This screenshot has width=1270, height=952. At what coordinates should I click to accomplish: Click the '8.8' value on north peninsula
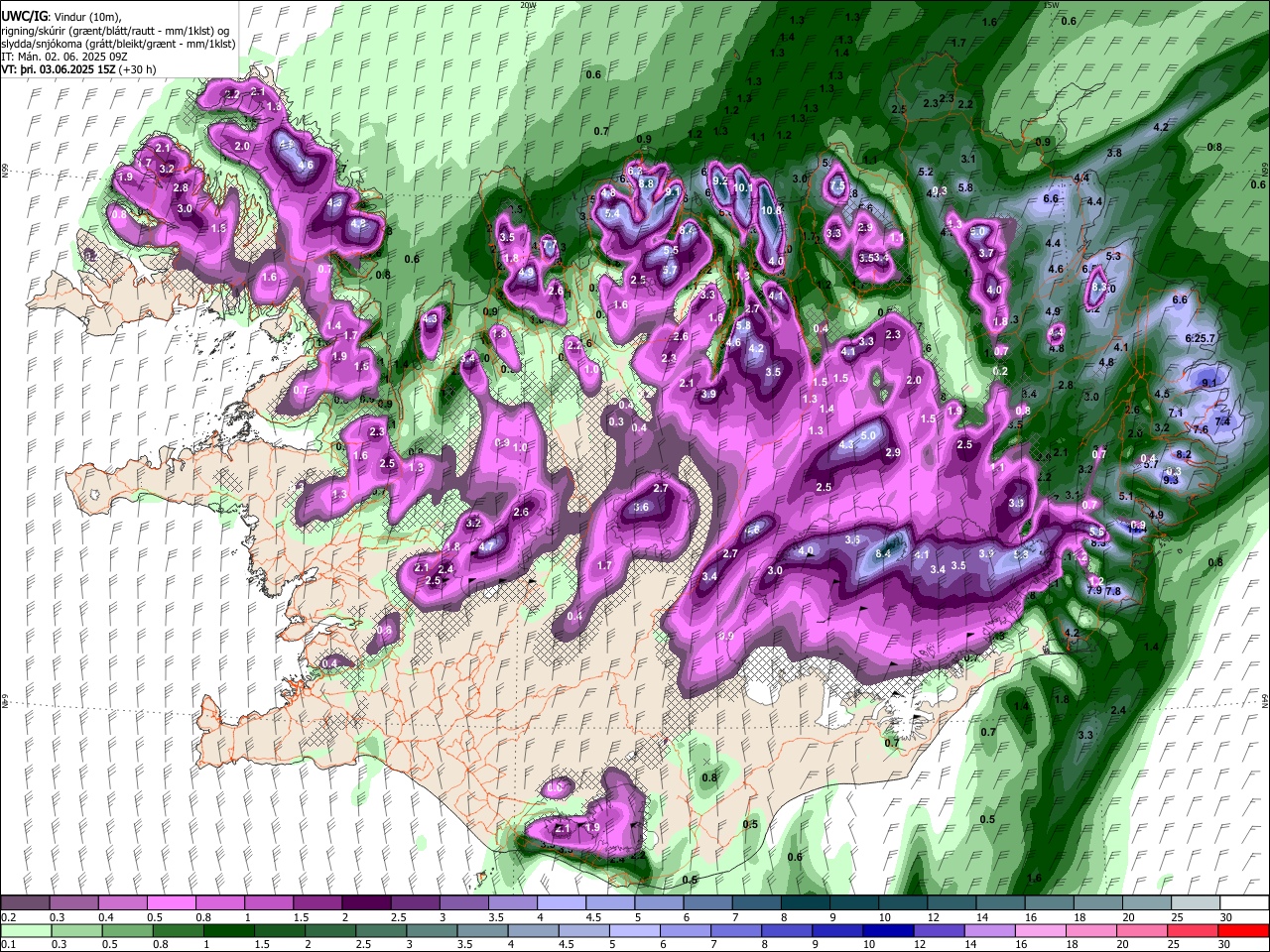coord(647,183)
